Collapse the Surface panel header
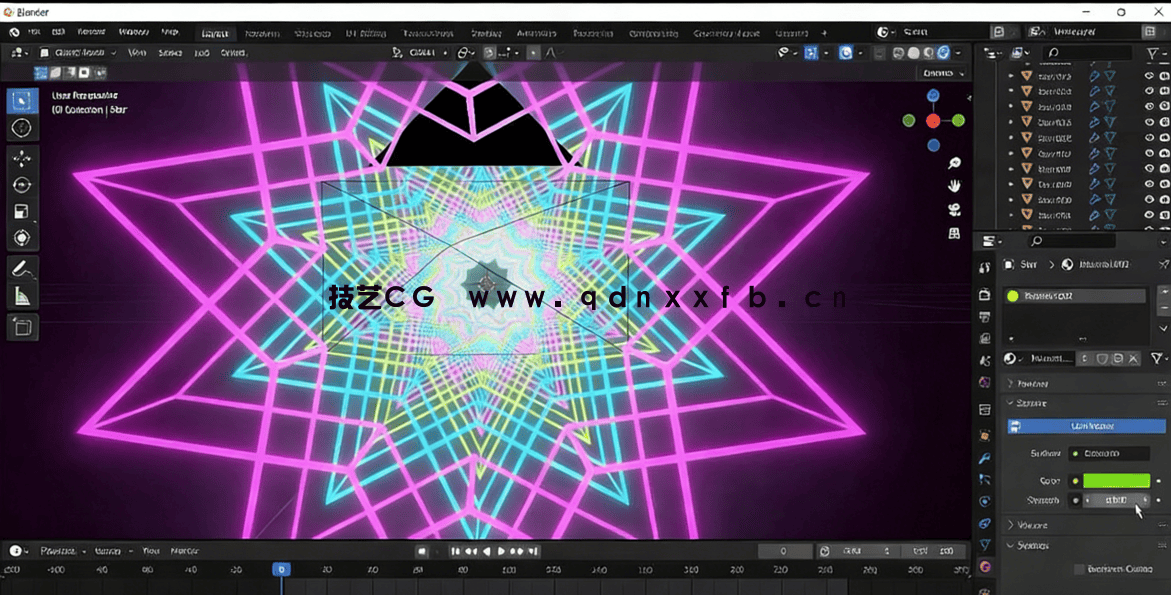Viewport: 1171px width, 595px height. pos(1031,403)
